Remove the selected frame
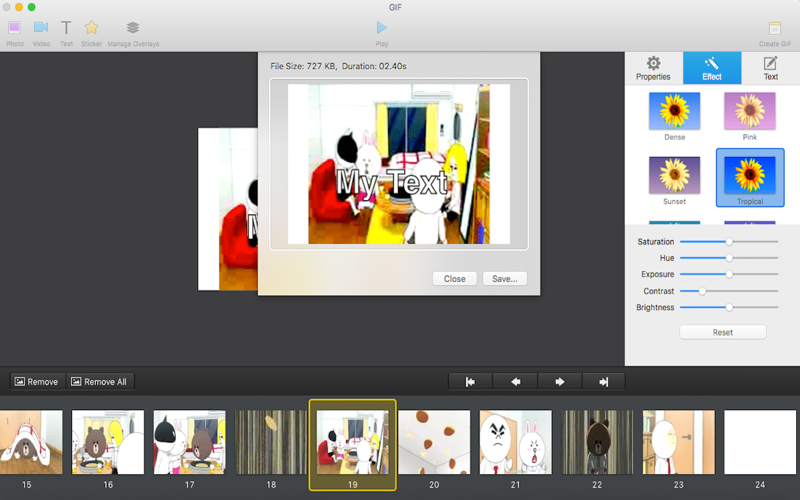 (x=38, y=382)
